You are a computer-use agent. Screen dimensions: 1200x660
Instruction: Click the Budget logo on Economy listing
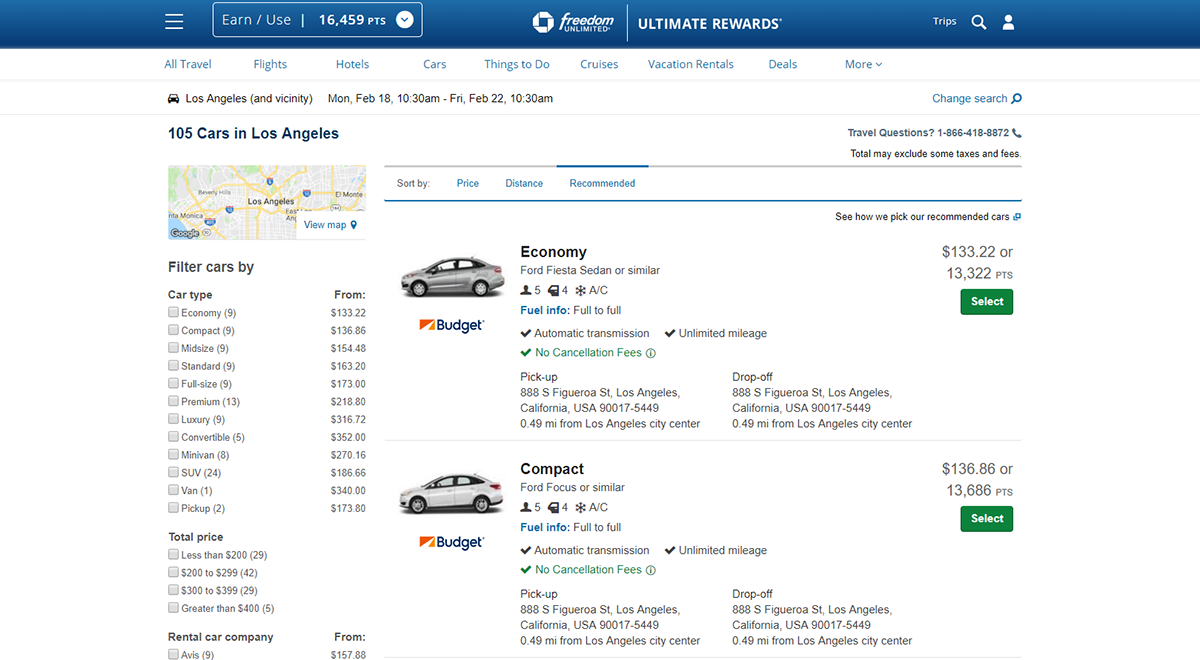point(451,325)
